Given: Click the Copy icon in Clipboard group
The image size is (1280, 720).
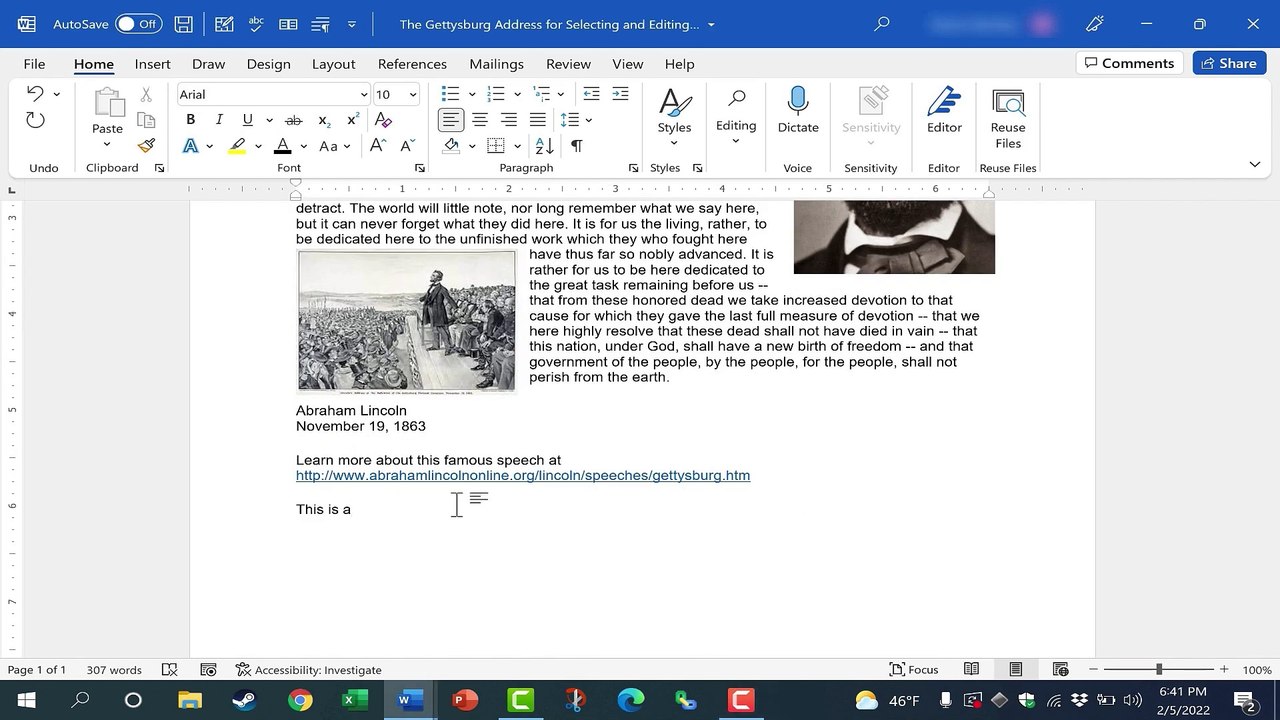Looking at the screenshot, I should coord(146,120).
